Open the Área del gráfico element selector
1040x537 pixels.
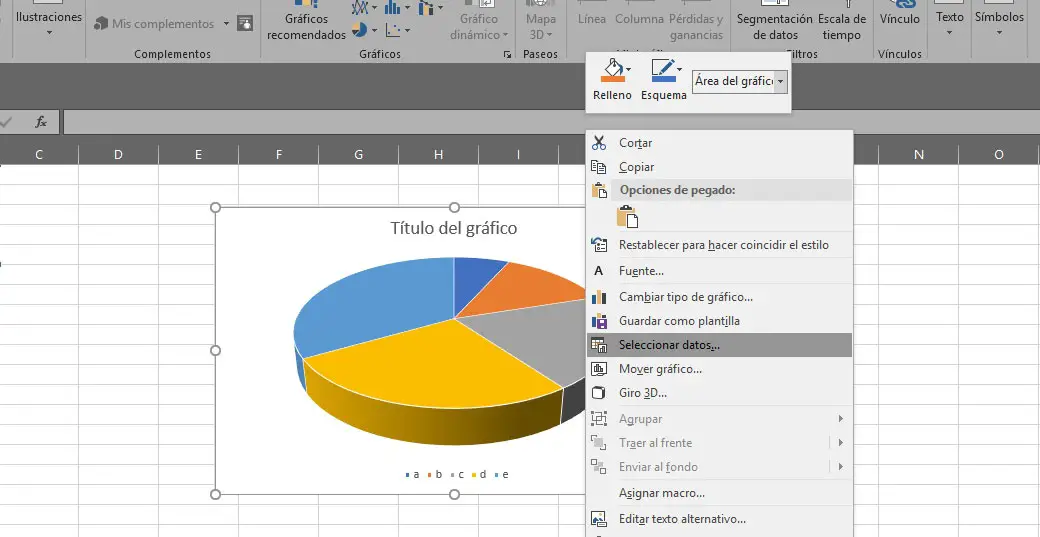click(x=740, y=81)
